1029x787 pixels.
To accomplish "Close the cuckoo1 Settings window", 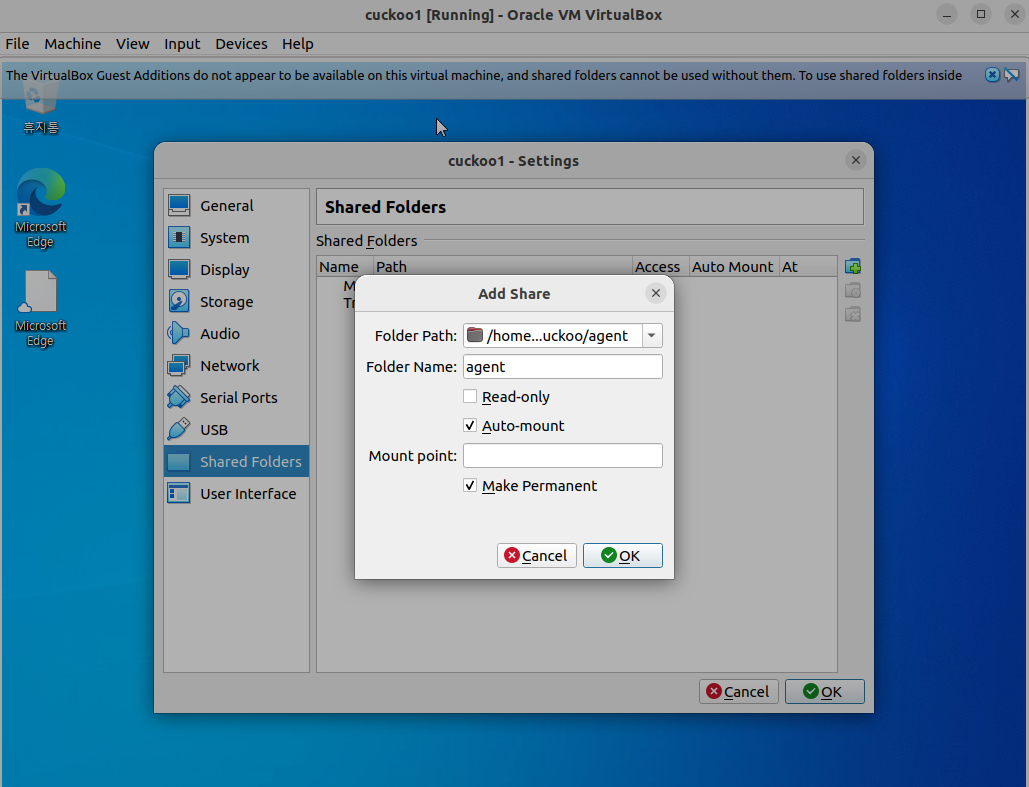I will 856,160.
